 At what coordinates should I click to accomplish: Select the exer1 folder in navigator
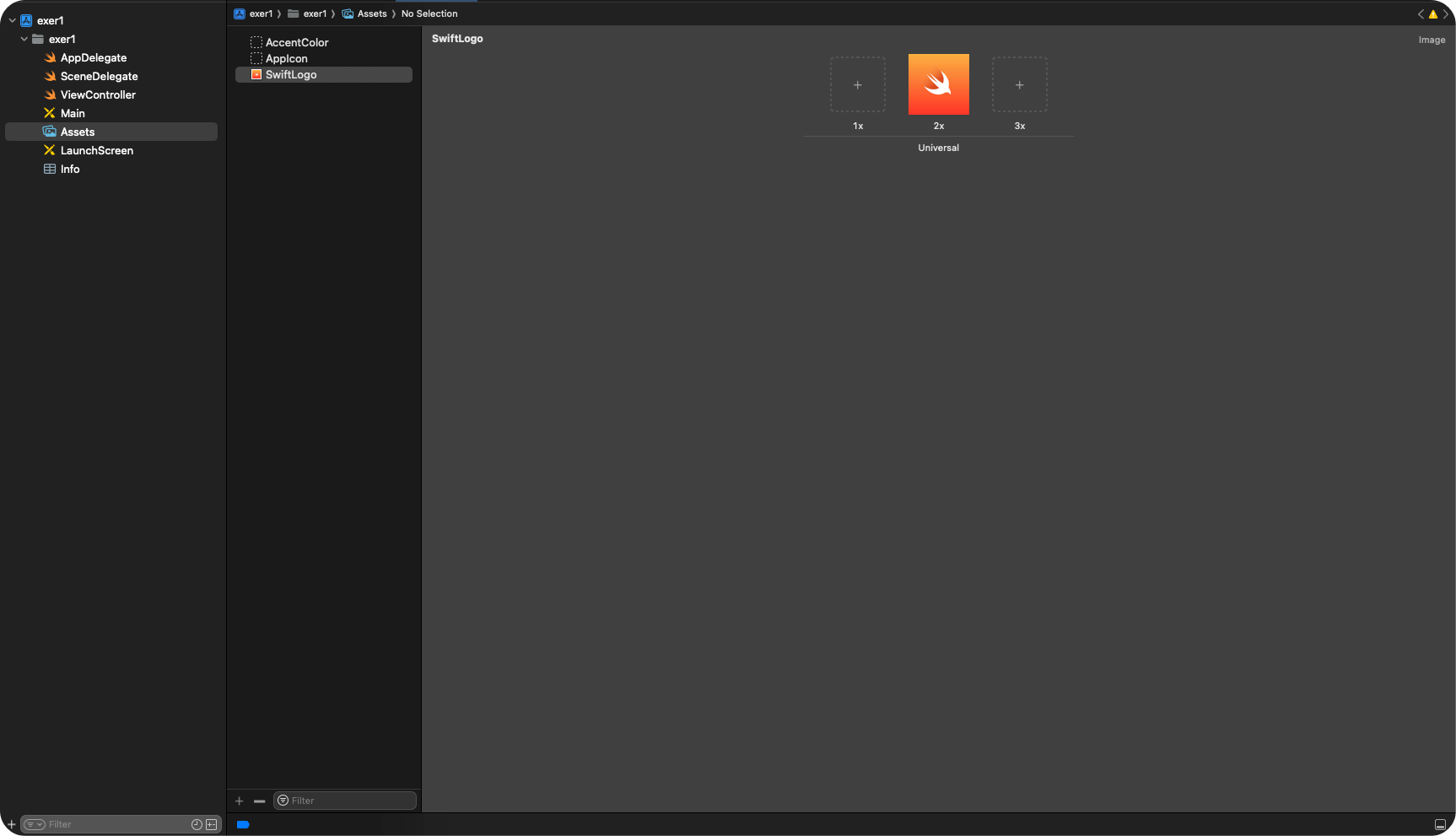pos(62,39)
